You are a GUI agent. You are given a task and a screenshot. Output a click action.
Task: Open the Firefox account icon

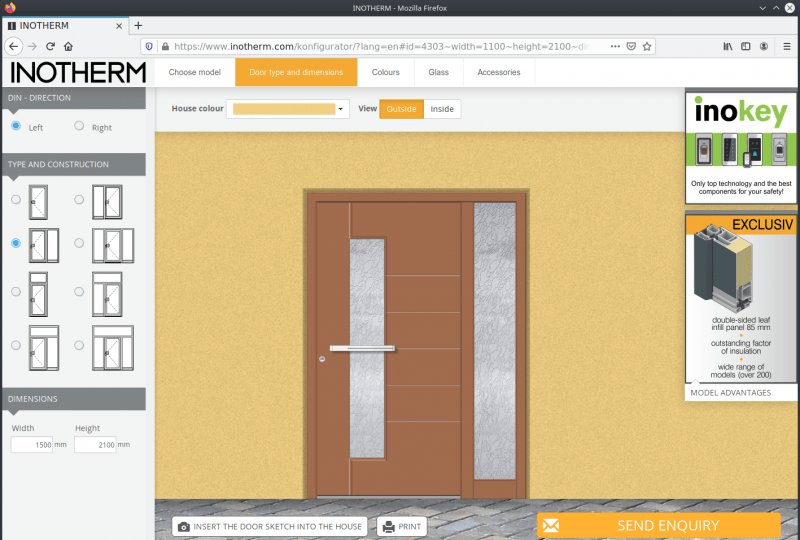pos(764,46)
